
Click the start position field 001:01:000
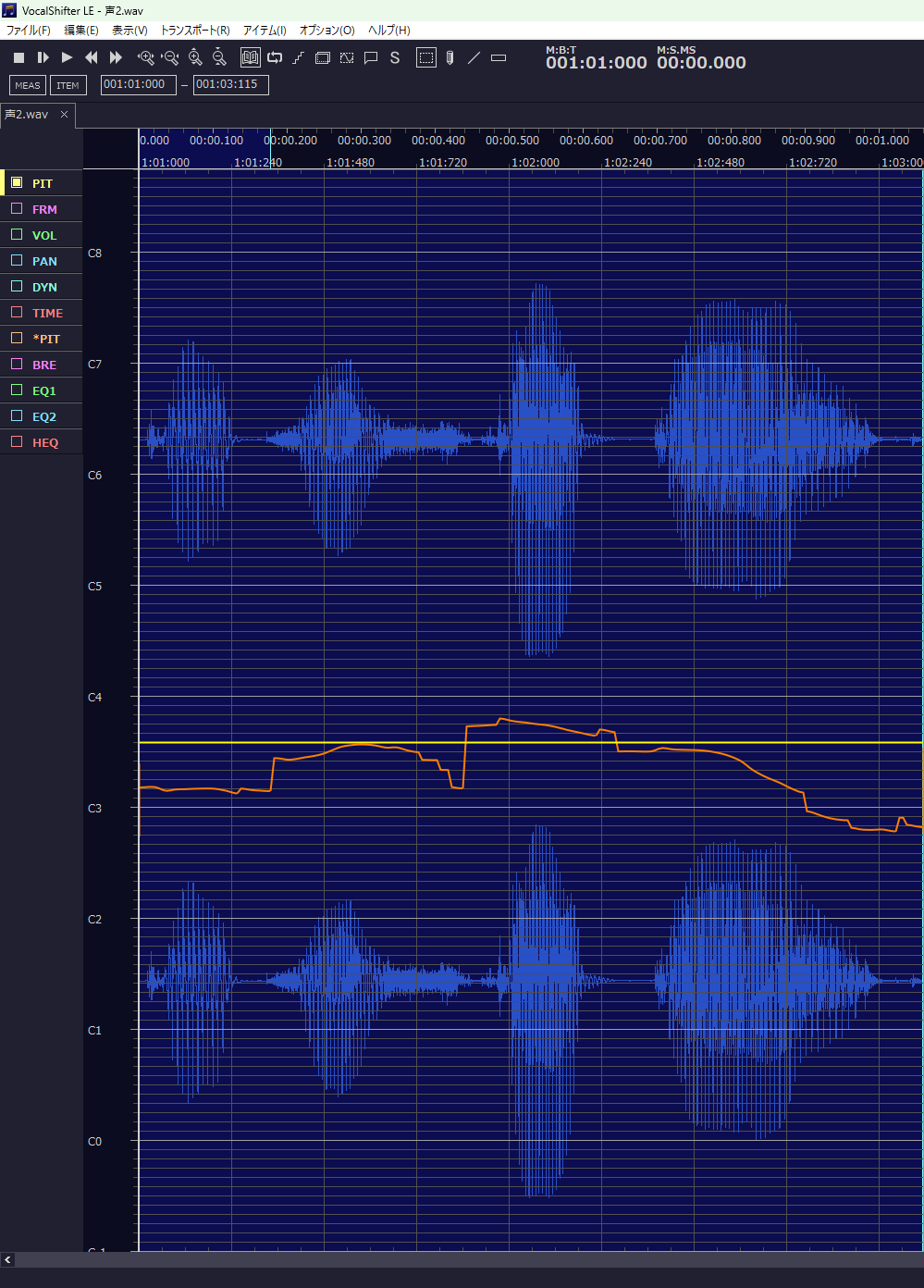click(x=138, y=85)
